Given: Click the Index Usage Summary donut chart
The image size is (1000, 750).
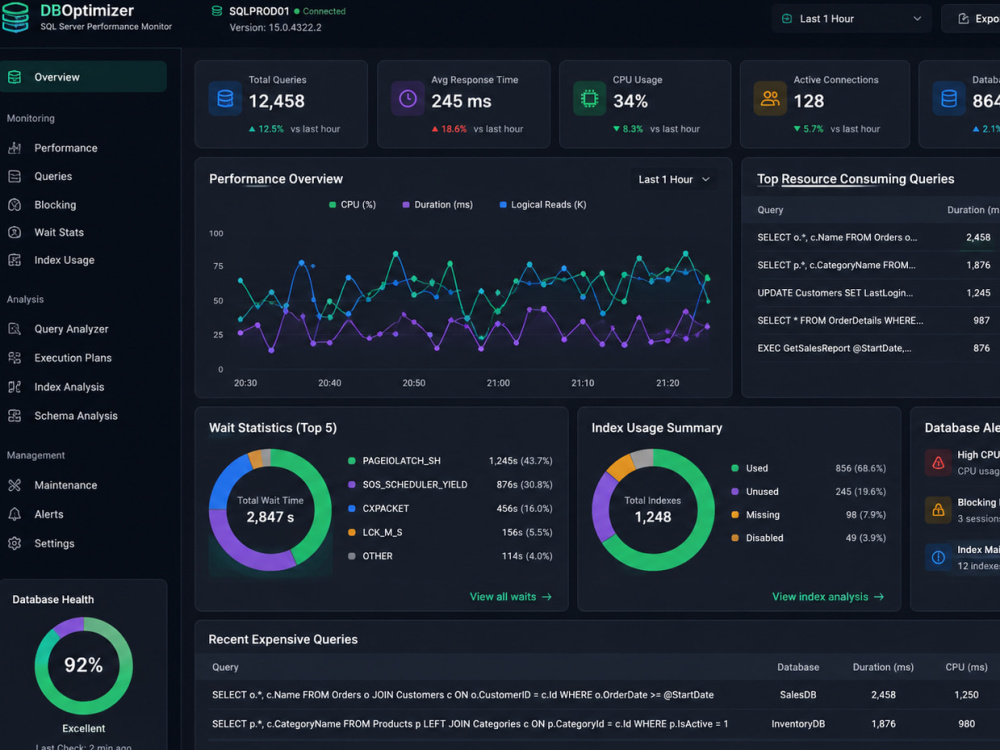Looking at the screenshot, I should tap(653, 510).
